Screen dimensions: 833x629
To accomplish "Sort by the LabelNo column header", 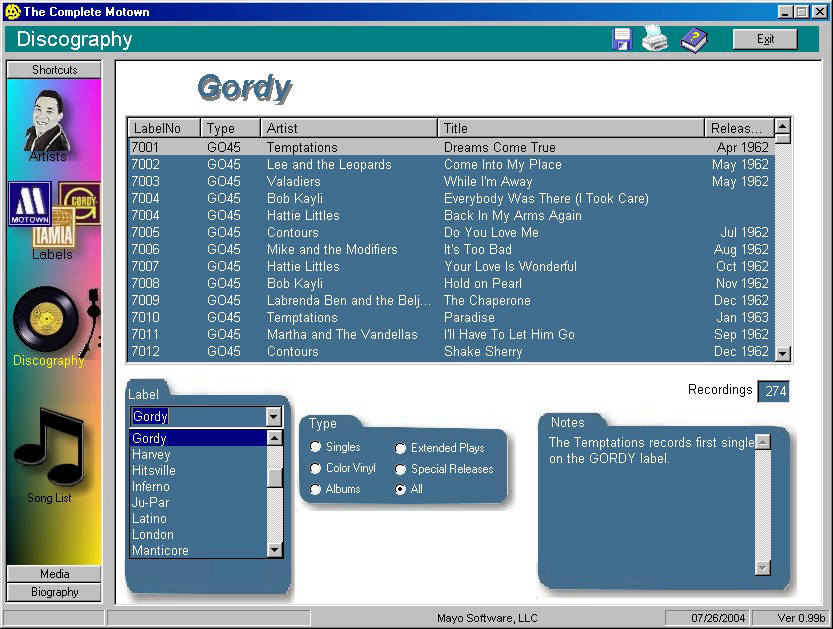I will tap(164, 128).
